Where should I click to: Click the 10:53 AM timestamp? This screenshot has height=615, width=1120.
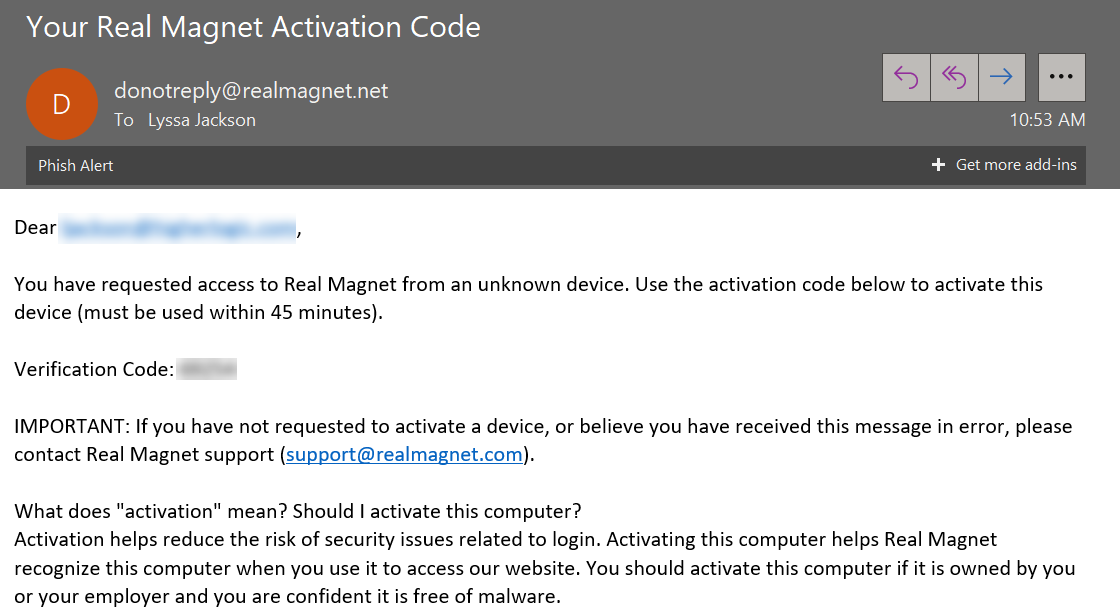(x=1047, y=120)
